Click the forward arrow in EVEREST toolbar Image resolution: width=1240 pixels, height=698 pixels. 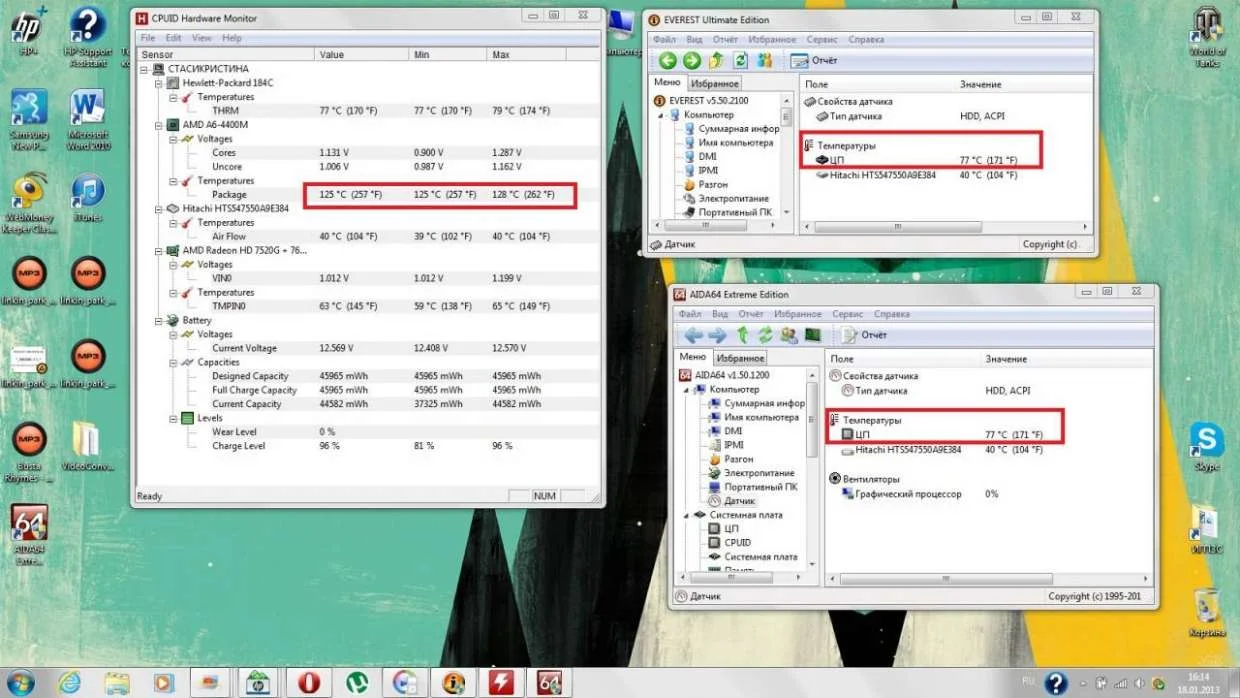coord(691,61)
